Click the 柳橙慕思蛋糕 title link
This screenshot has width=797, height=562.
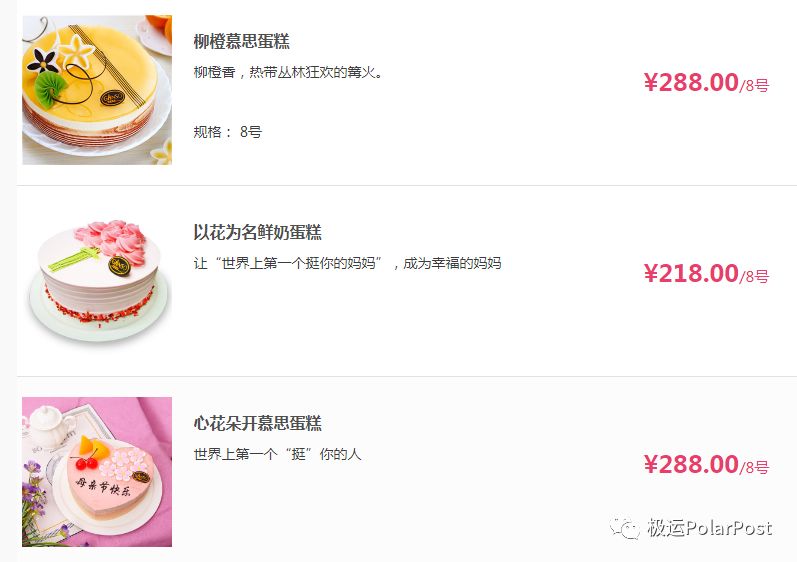coord(241,41)
